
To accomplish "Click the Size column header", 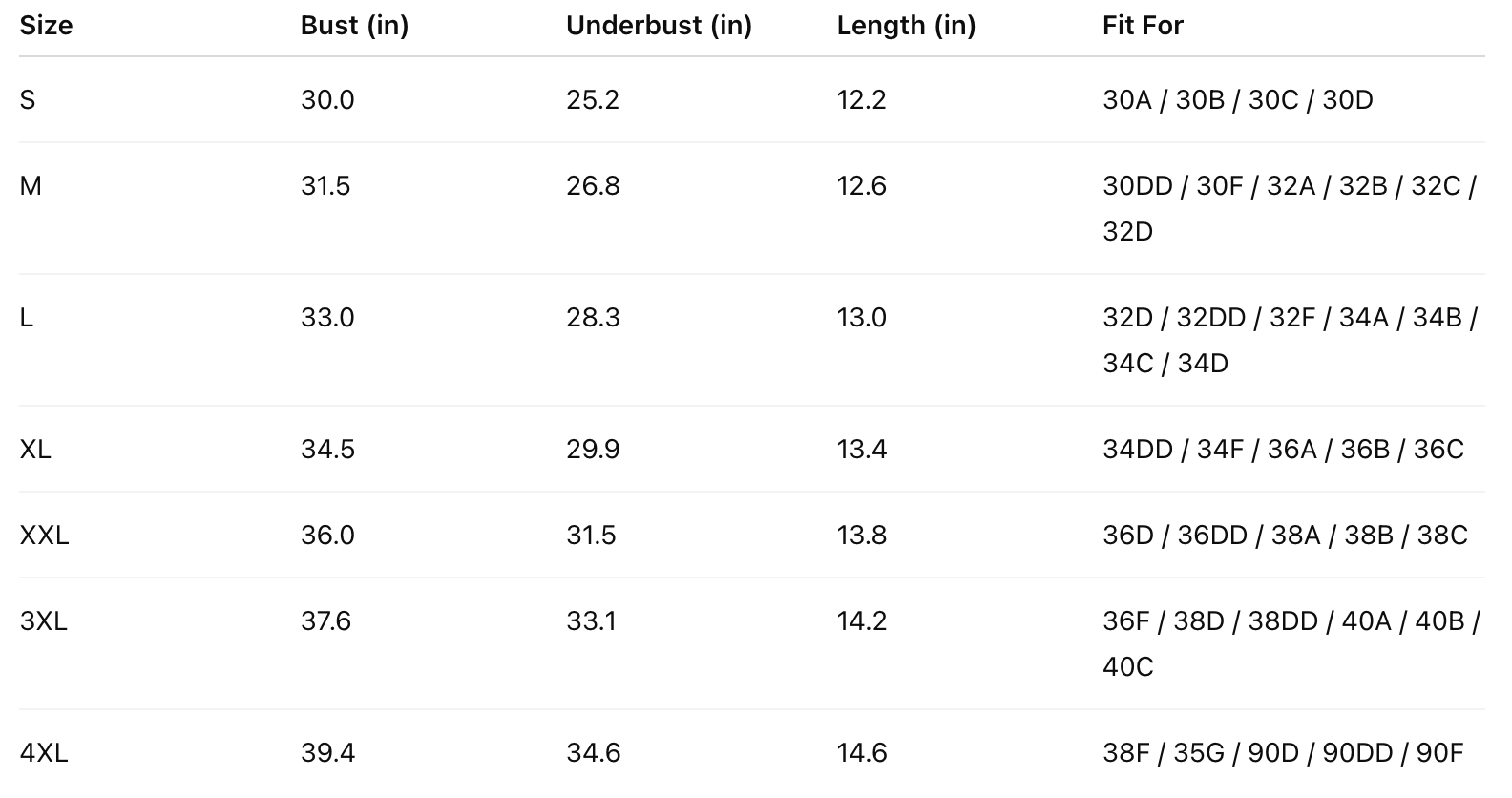I will (x=46, y=26).
